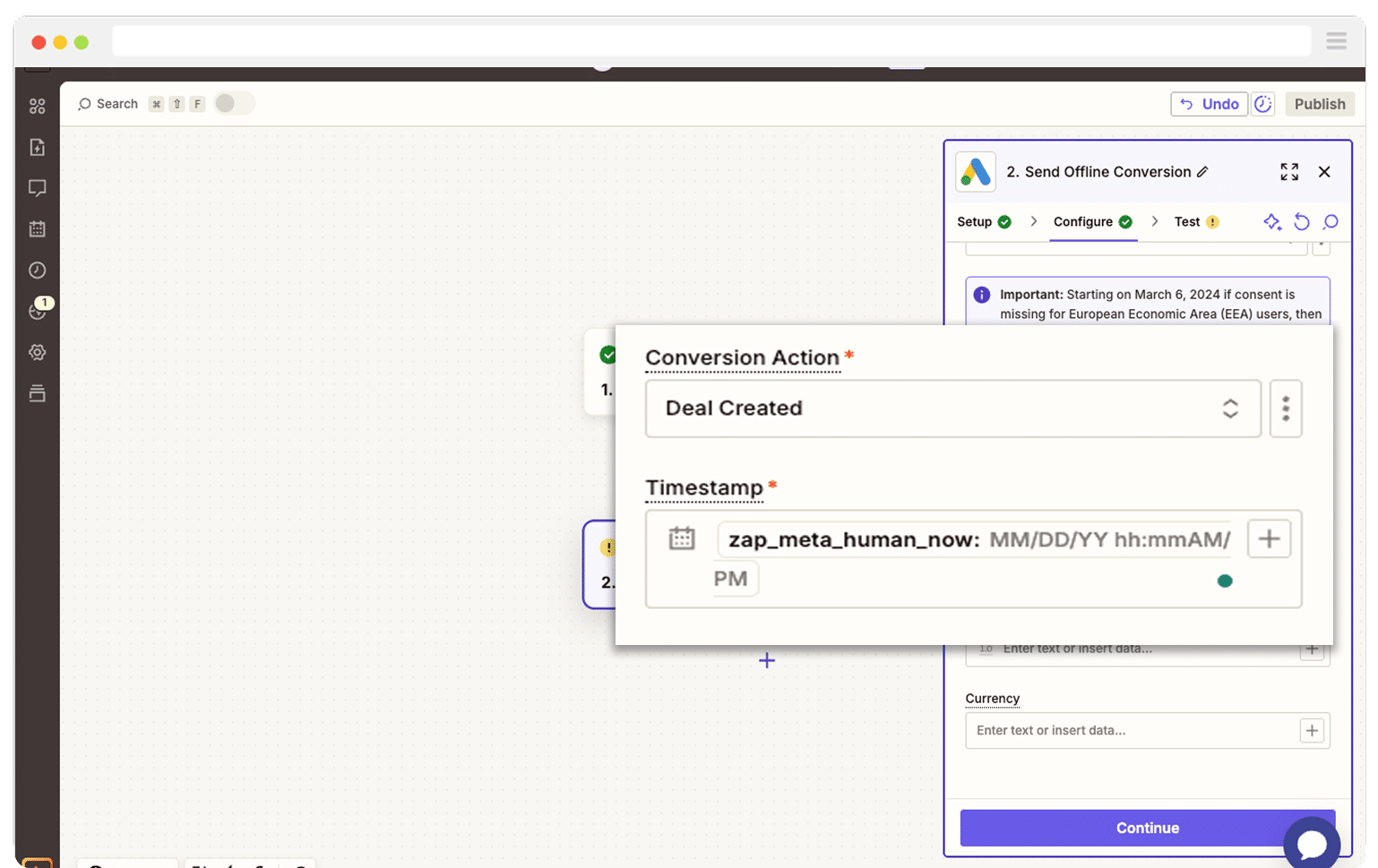Switch to the Test tab
This screenshot has width=1378, height=868.
coord(1197,222)
